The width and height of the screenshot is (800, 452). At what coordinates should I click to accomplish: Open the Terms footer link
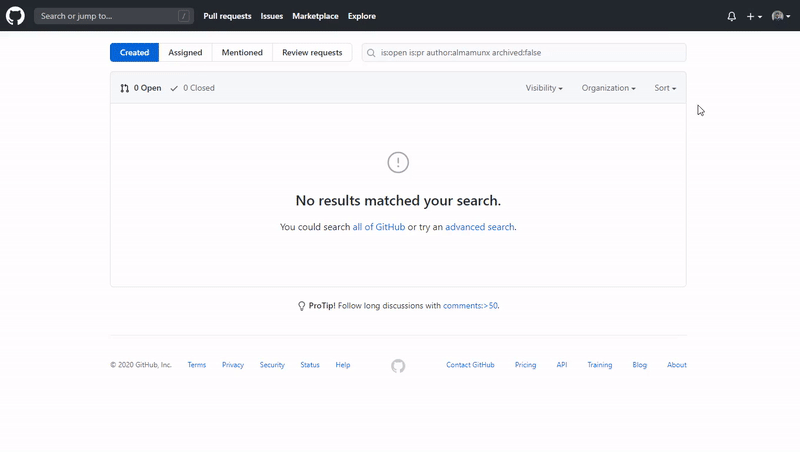tap(197, 365)
